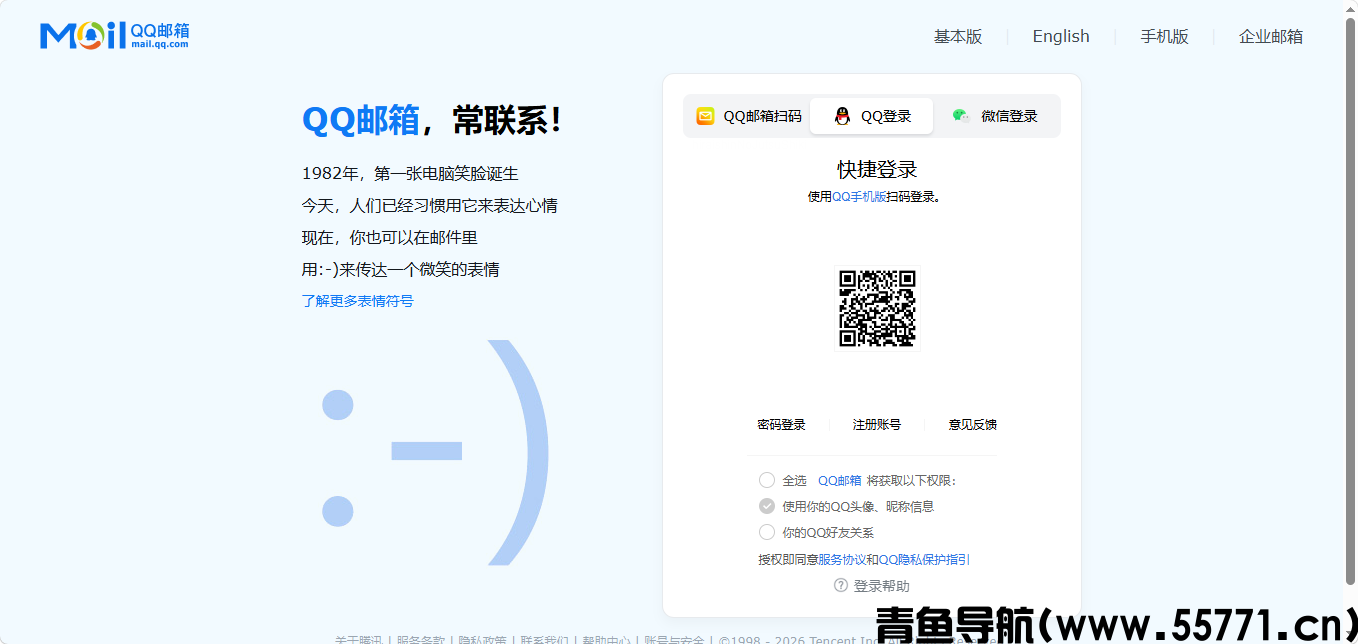This screenshot has width=1358, height=644.
Task: Follow the 了解更多表情符号 link
Action: click(x=358, y=301)
